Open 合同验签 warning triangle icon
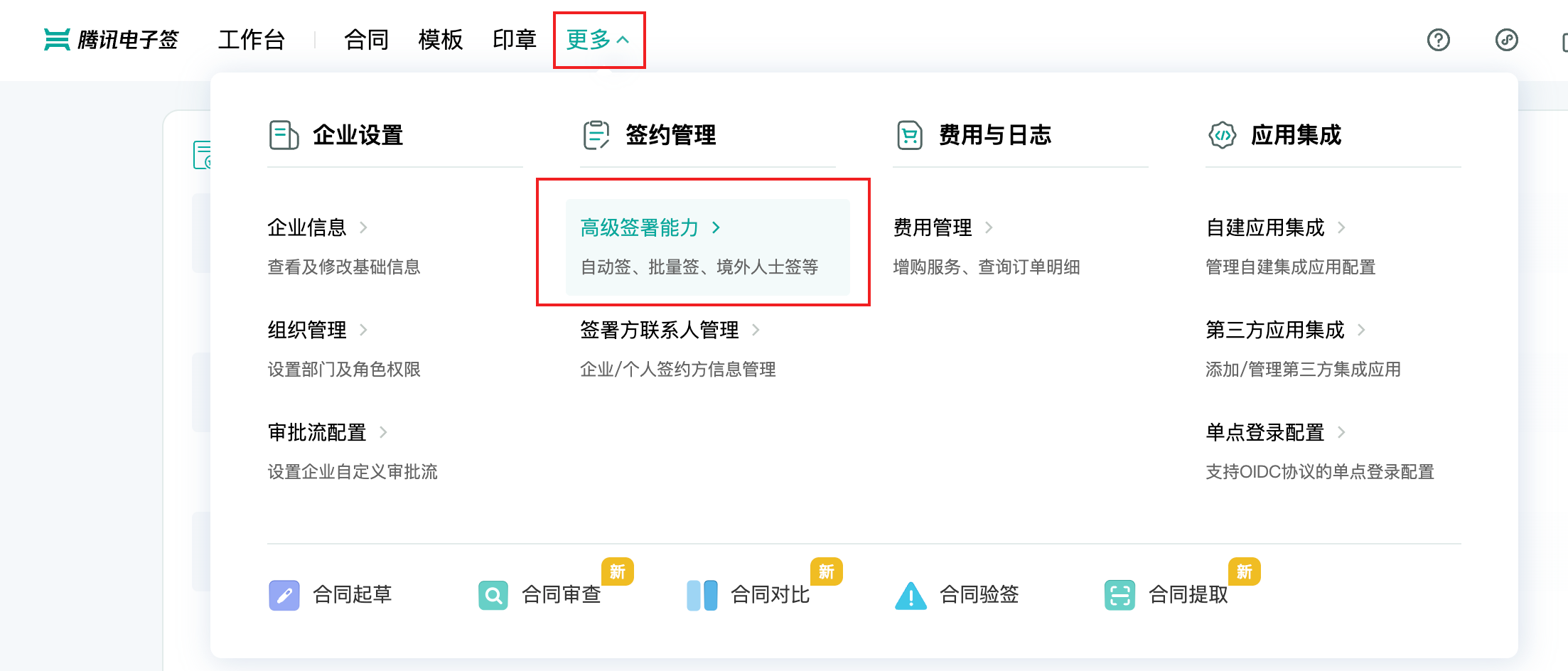 pos(911,596)
